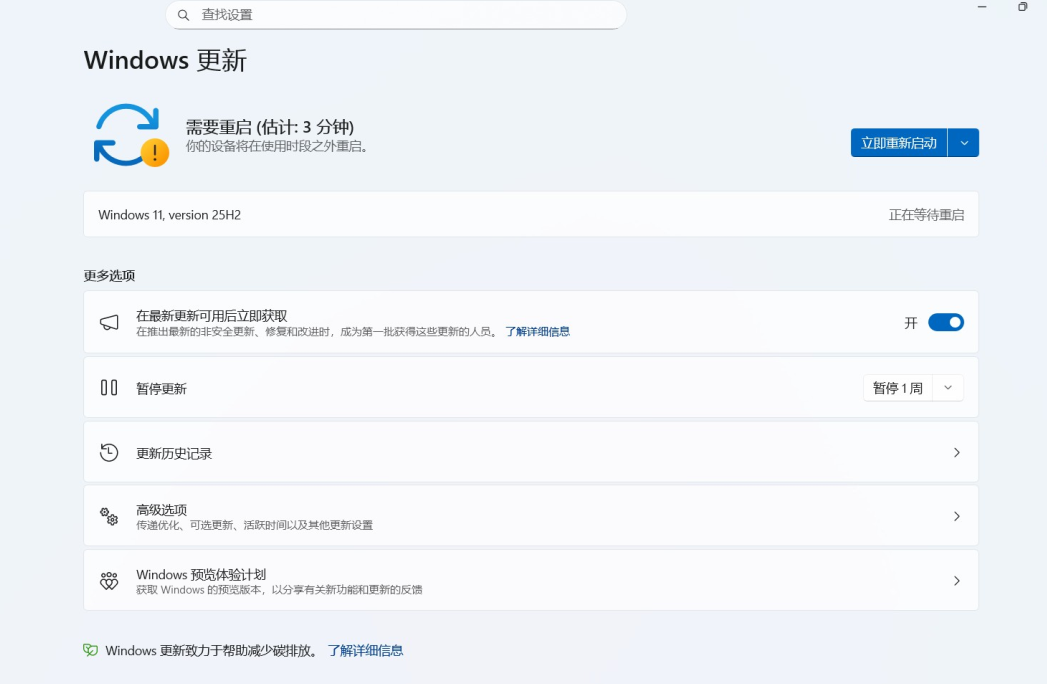
Task: Click the 开 toggle state label
Action: point(911,323)
